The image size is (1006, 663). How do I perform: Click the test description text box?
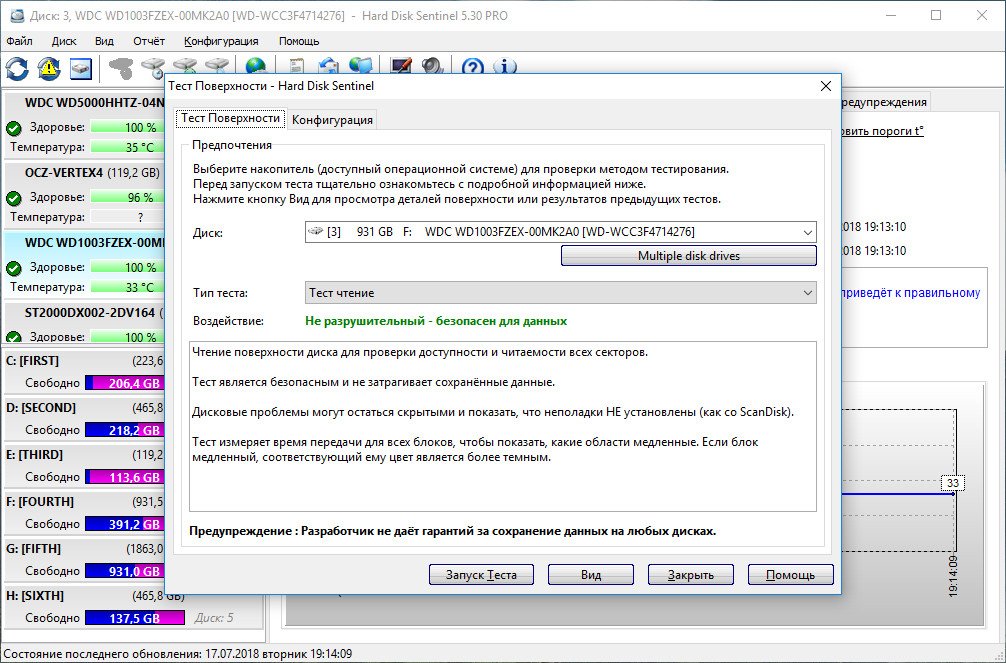point(503,426)
